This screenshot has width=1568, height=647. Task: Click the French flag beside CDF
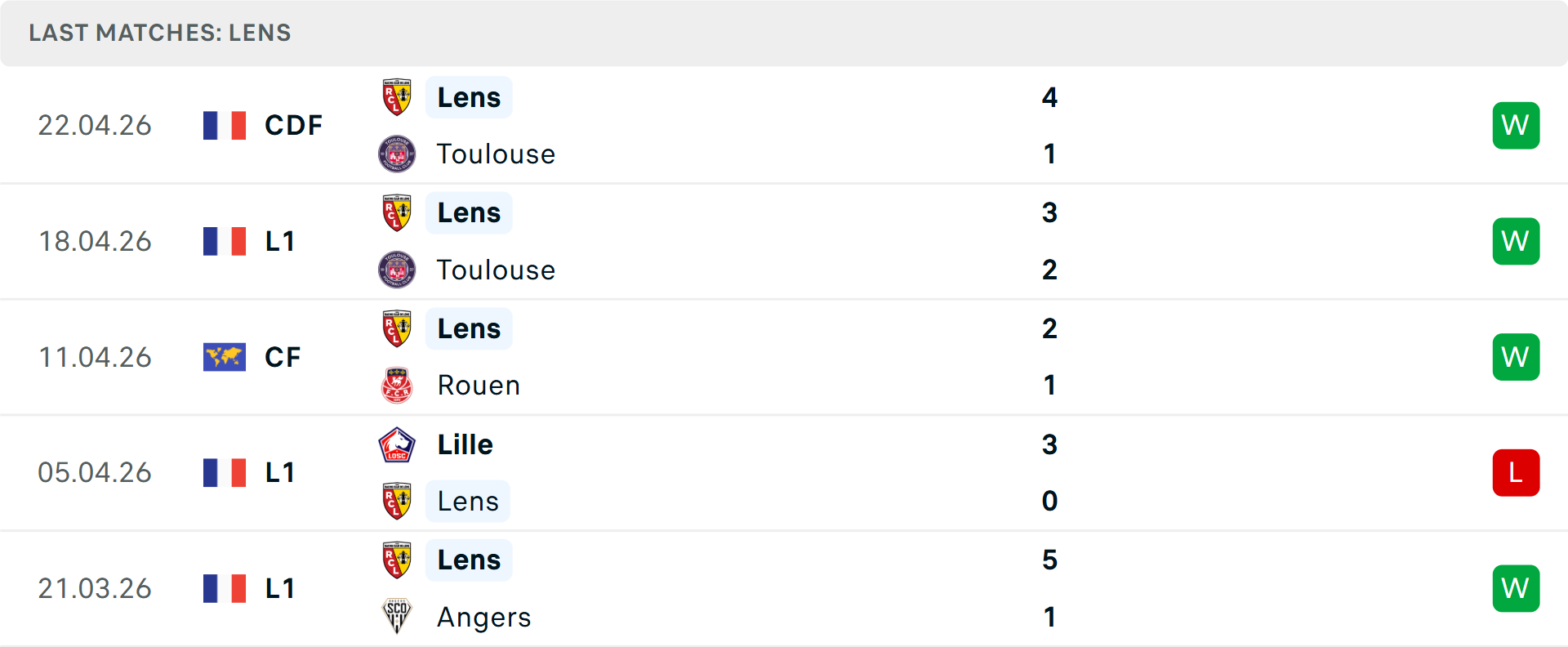[x=225, y=125]
